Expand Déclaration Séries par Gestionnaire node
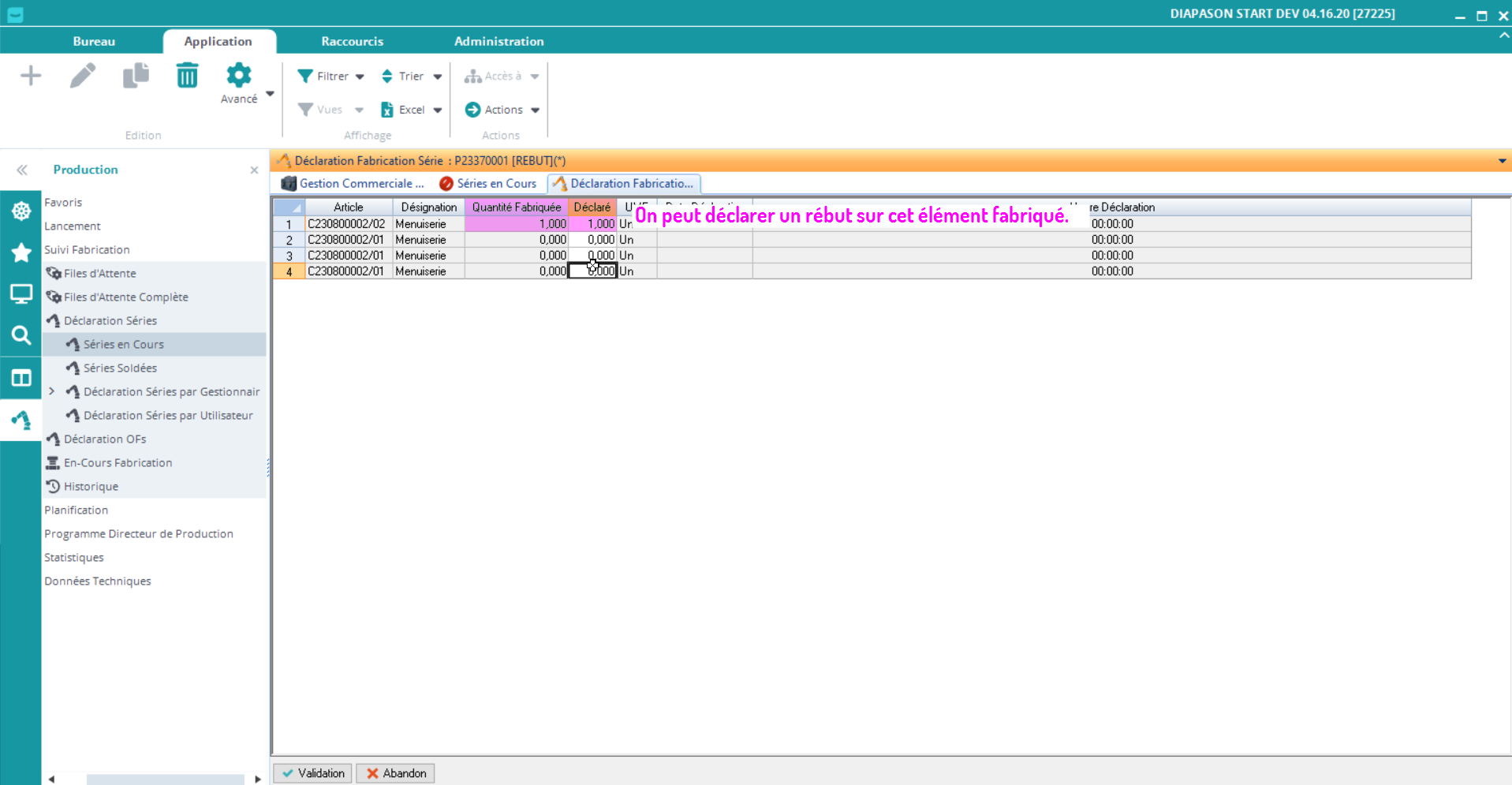Screen dimensions: 1512x785 tap(52, 391)
